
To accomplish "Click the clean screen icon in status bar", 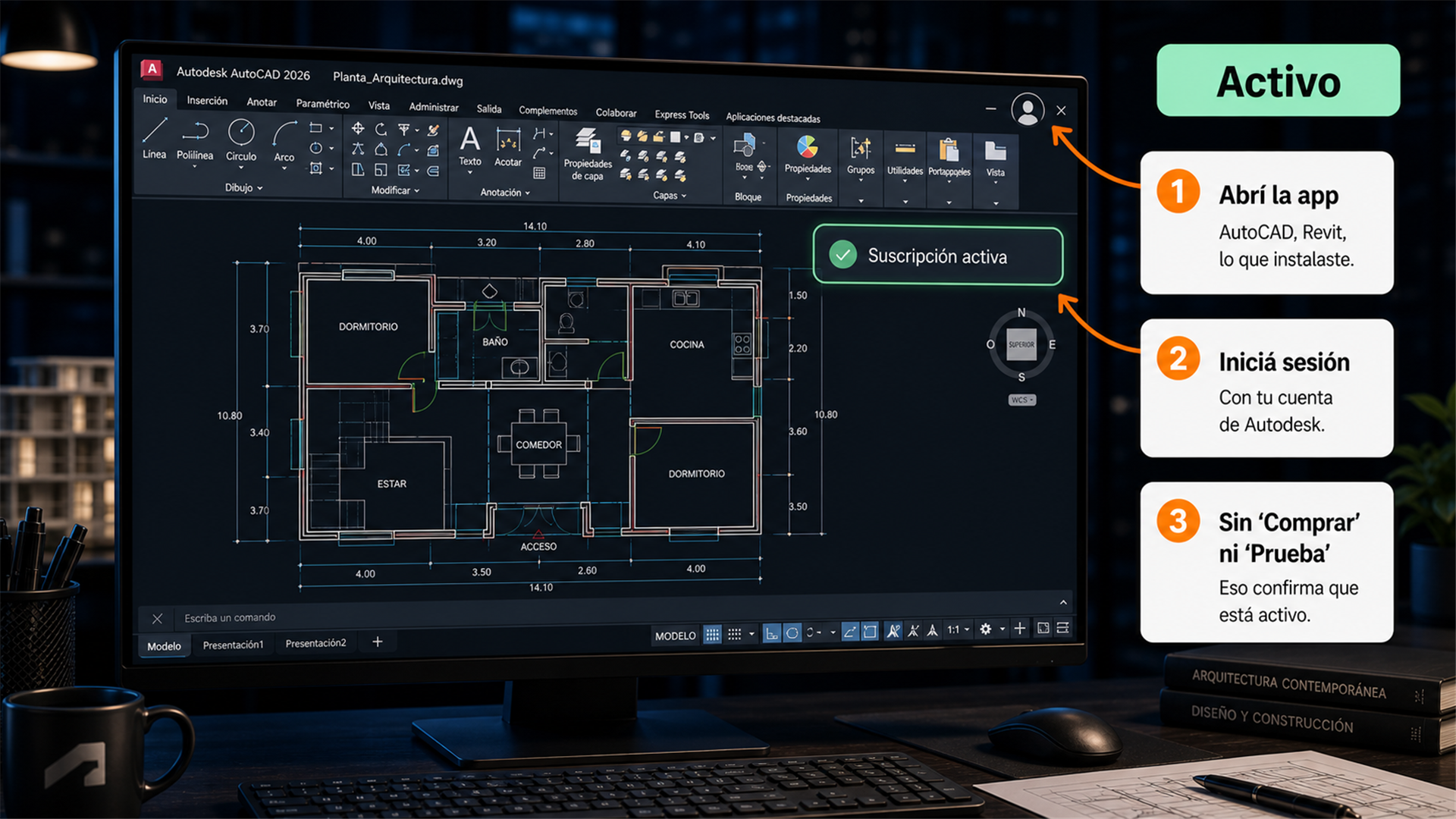I will click(1043, 628).
